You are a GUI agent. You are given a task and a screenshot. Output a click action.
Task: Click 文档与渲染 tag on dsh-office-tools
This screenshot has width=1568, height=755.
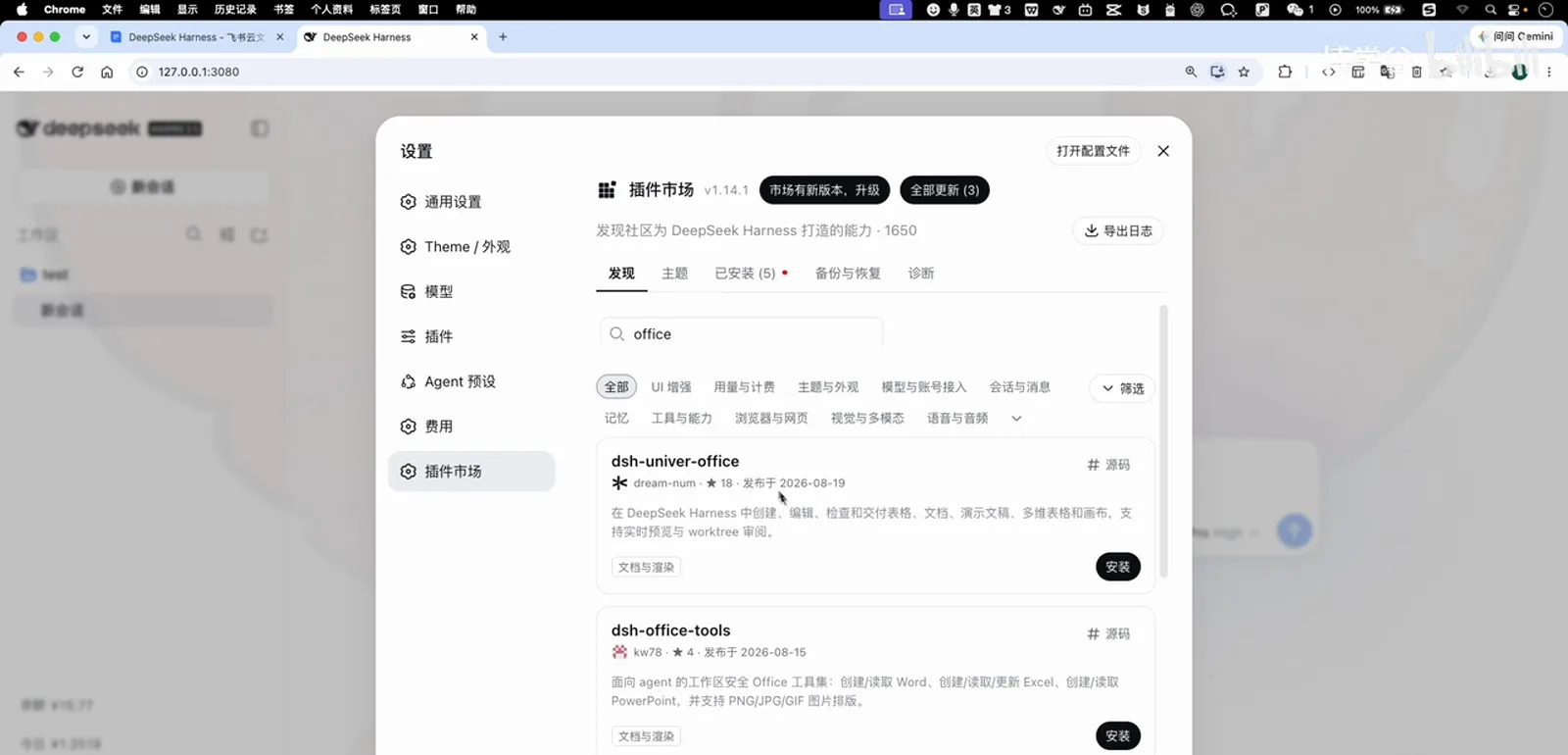click(646, 736)
